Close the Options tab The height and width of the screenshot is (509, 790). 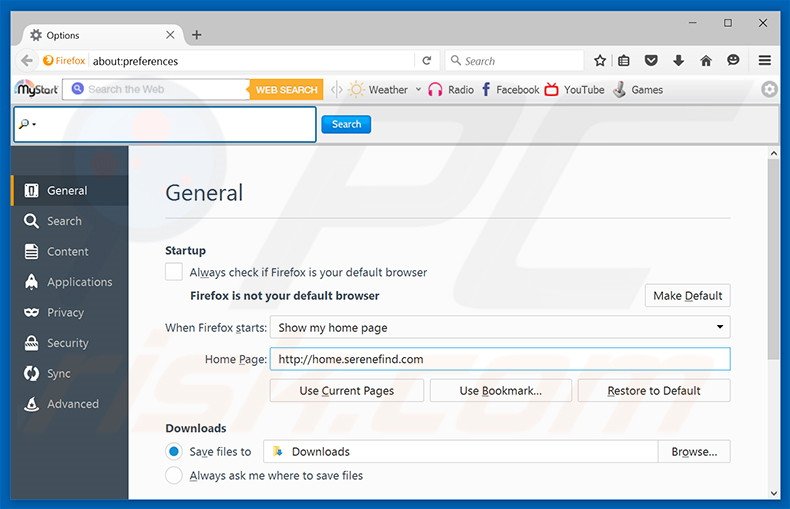point(170,35)
